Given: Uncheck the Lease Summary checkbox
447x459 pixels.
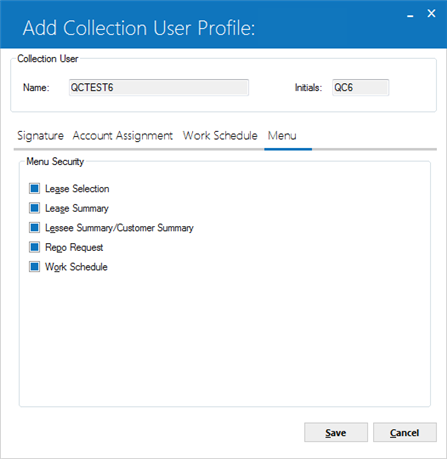Looking at the screenshot, I should coord(34,208).
